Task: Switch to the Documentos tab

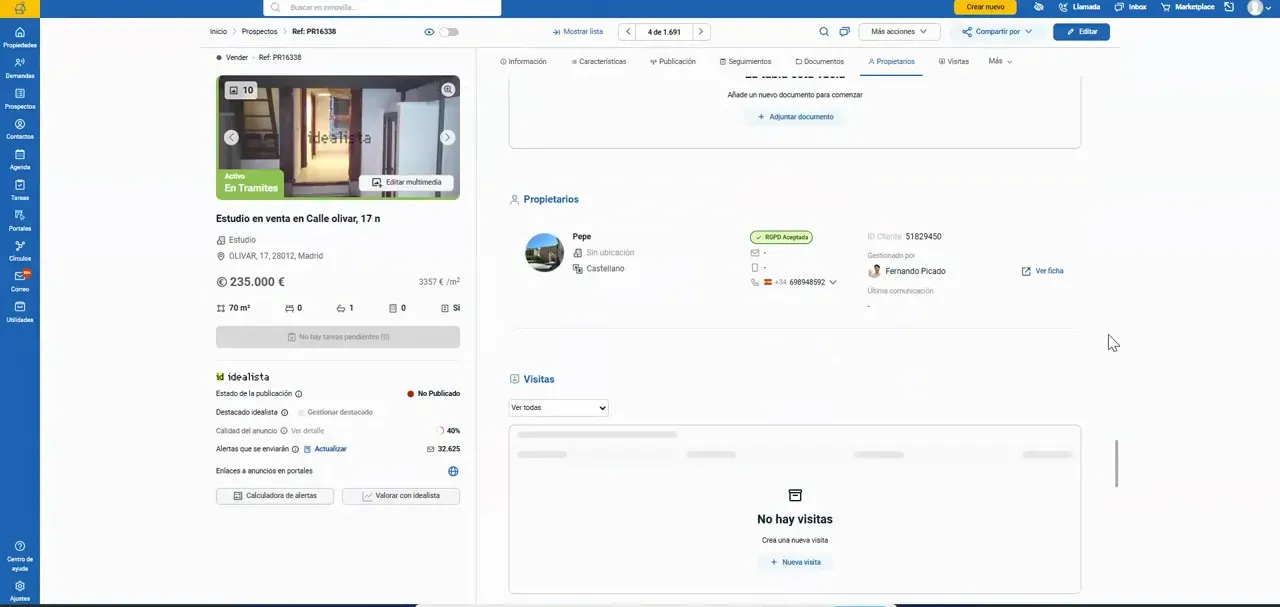Action: point(819,61)
